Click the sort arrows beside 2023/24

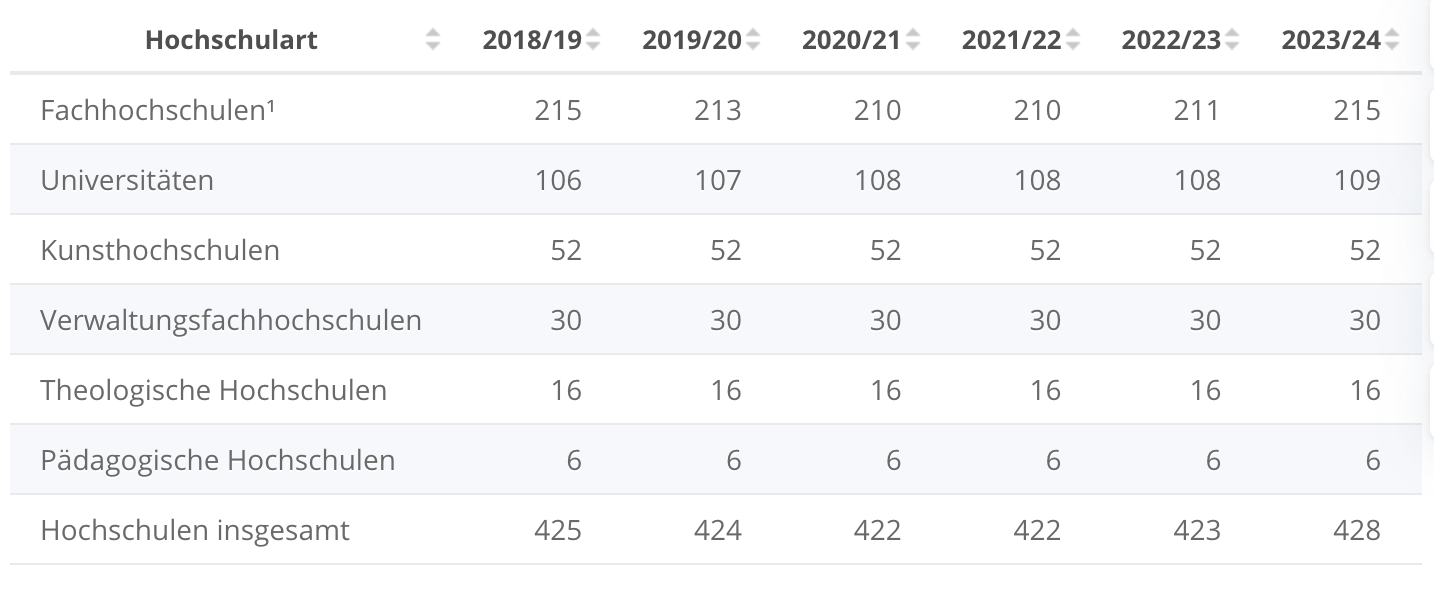tap(1390, 40)
